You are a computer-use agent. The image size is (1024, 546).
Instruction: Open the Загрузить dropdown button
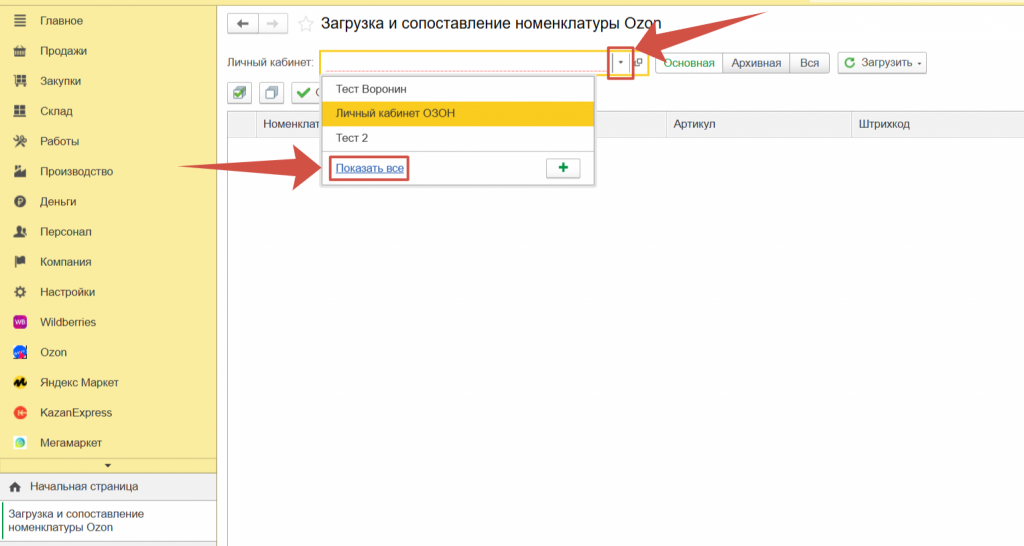(883, 63)
